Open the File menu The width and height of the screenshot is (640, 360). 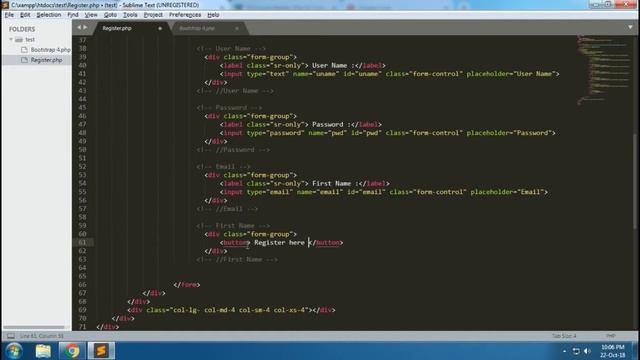(x=9, y=15)
